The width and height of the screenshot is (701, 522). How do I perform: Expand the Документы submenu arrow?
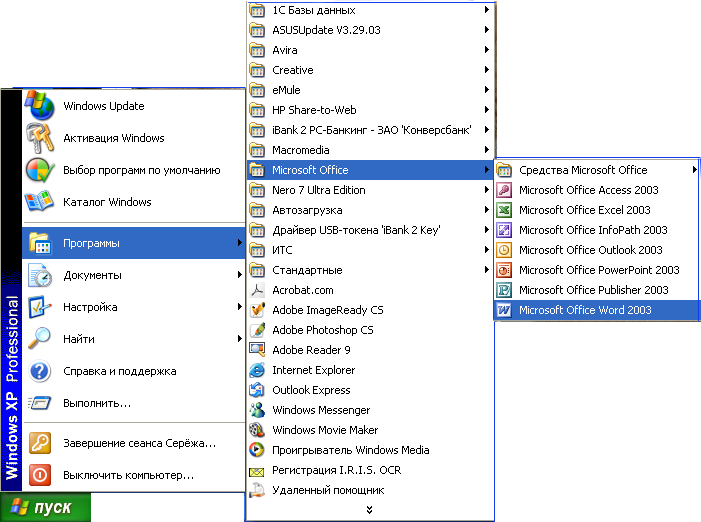click(240, 275)
